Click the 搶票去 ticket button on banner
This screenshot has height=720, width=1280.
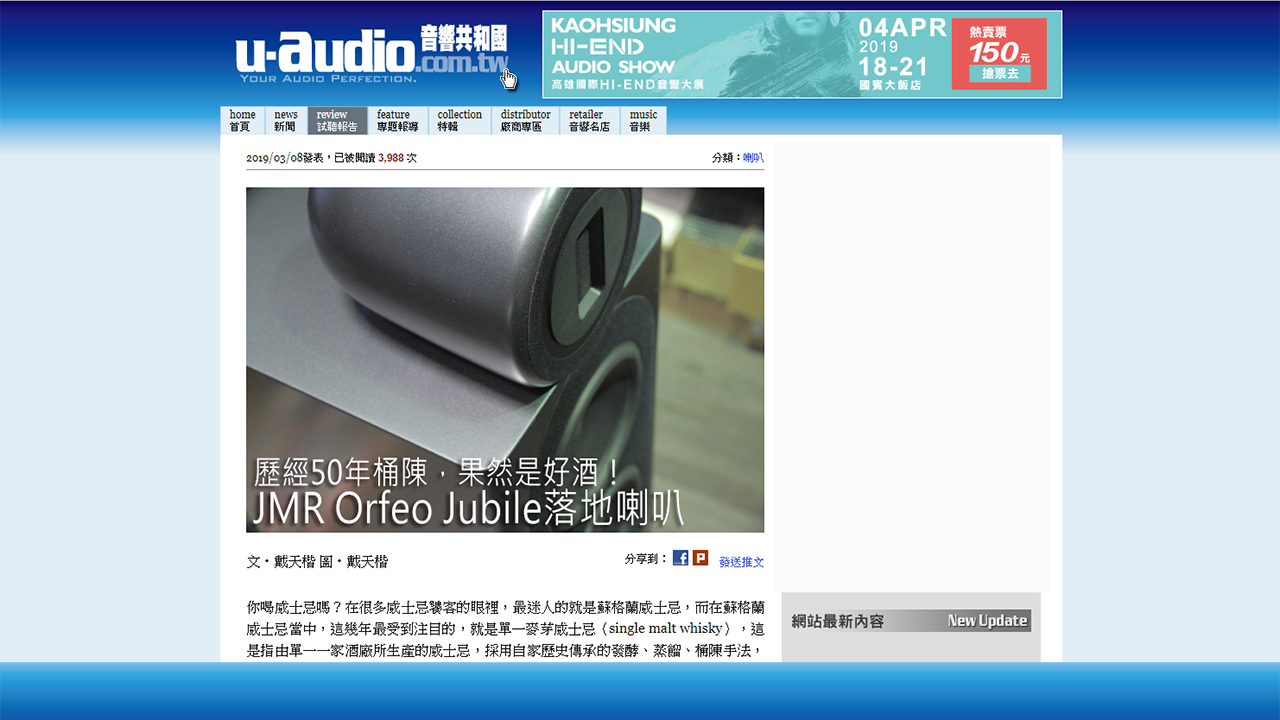tap(999, 74)
